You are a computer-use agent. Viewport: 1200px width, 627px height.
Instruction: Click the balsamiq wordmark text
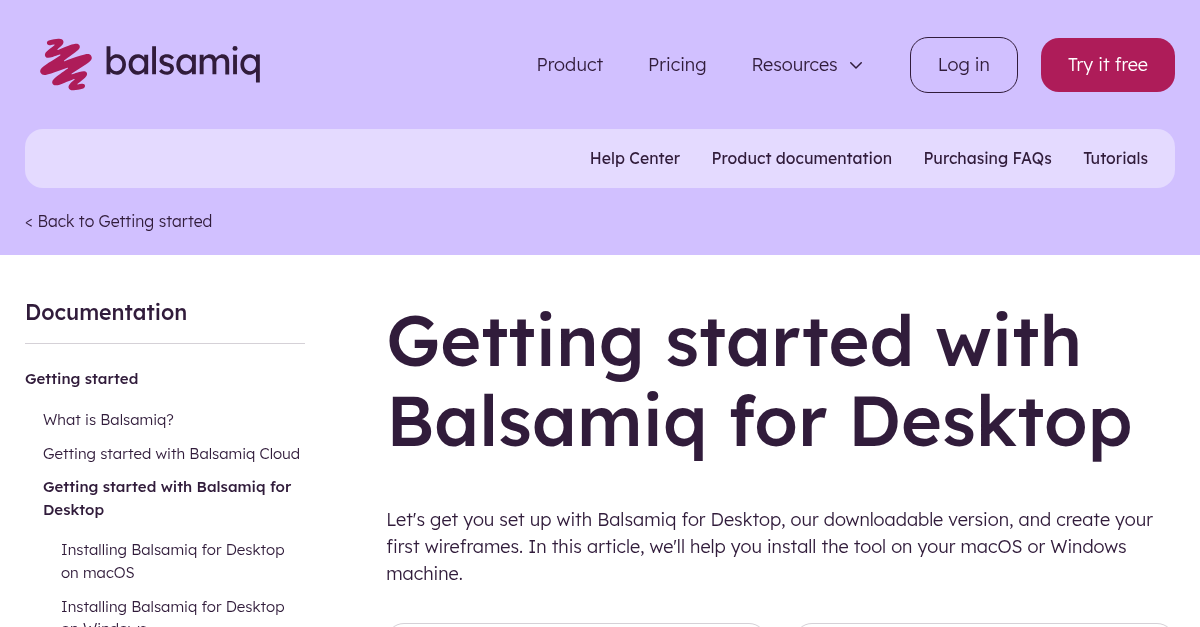click(x=182, y=64)
